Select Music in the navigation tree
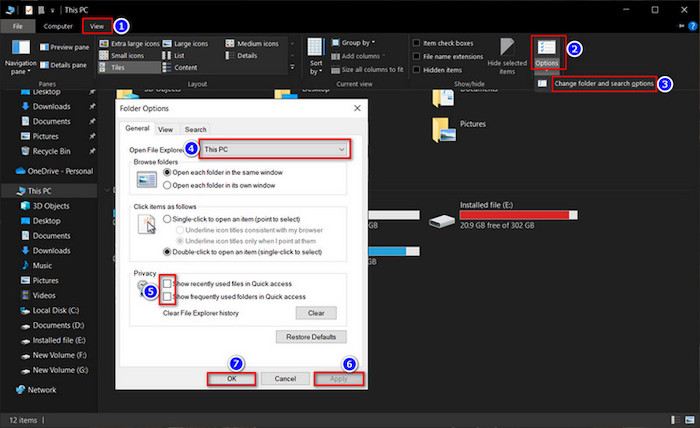This screenshot has height=428, width=700. tap(37, 266)
